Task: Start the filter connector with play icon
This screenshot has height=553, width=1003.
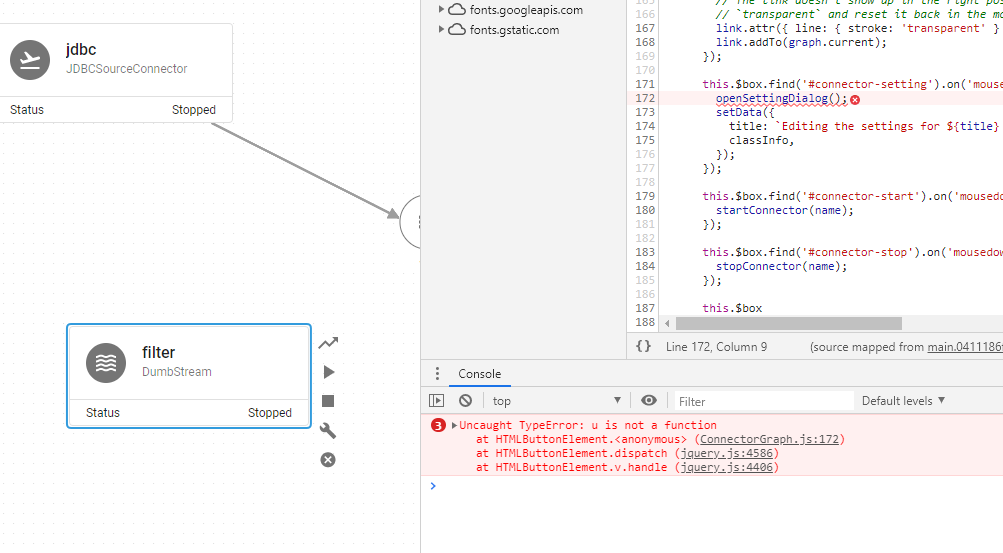Action: [x=329, y=372]
